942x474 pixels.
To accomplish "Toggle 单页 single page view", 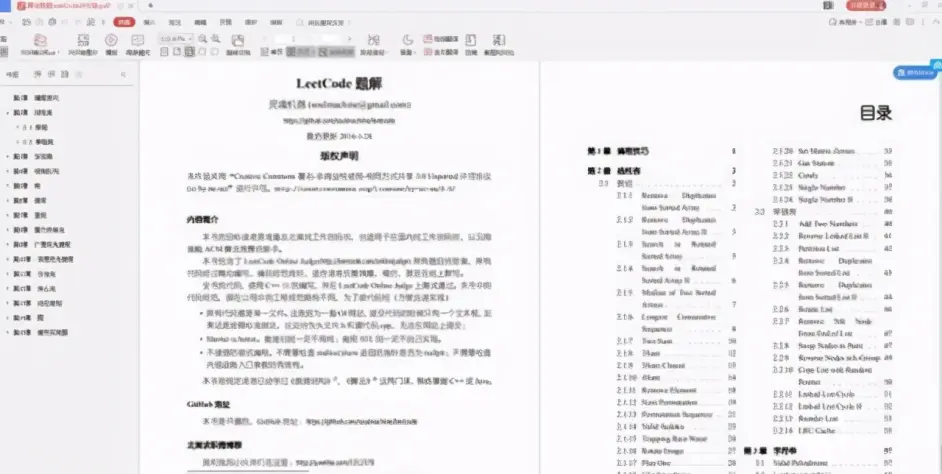I will (x=272, y=52).
